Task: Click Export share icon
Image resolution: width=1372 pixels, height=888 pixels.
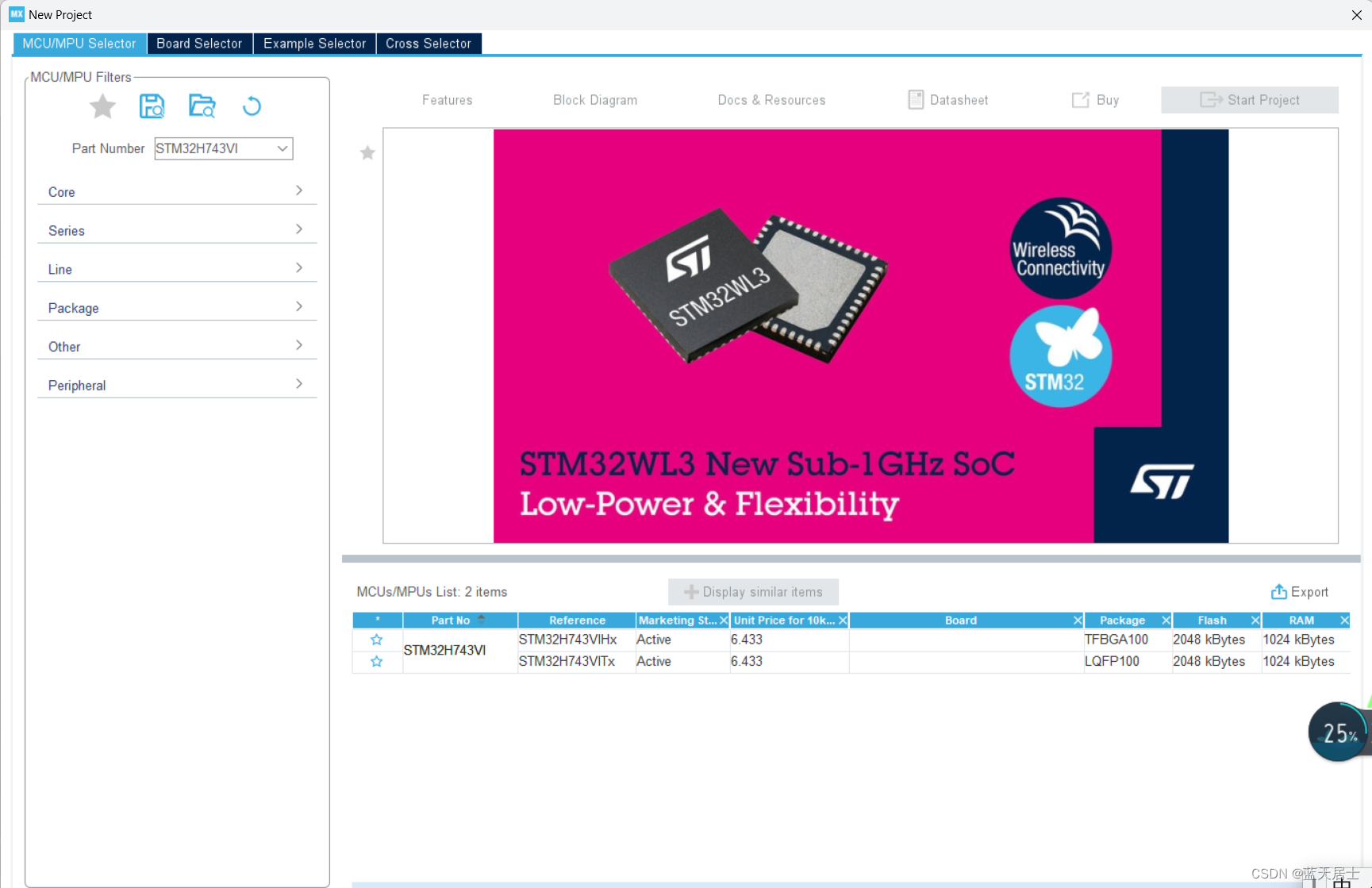Action: pyautogui.click(x=1278, y=592)
